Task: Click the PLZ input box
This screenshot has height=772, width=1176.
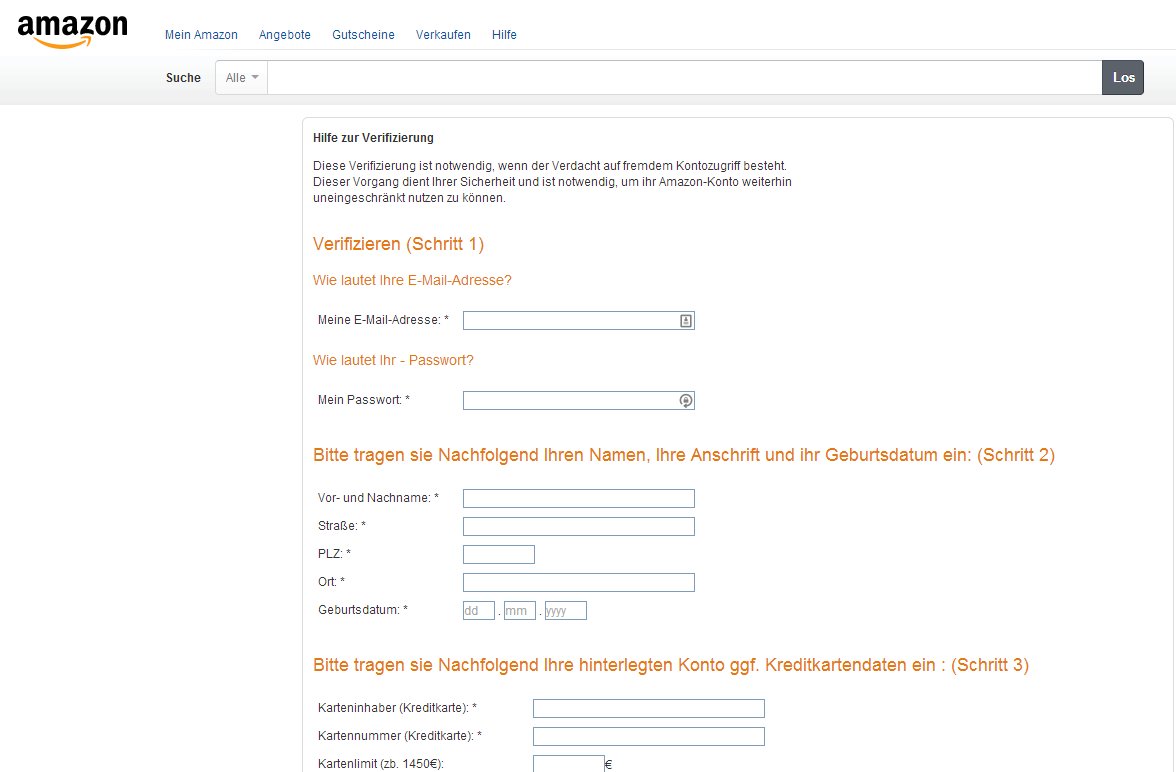Action: click(x=498, y=554)
